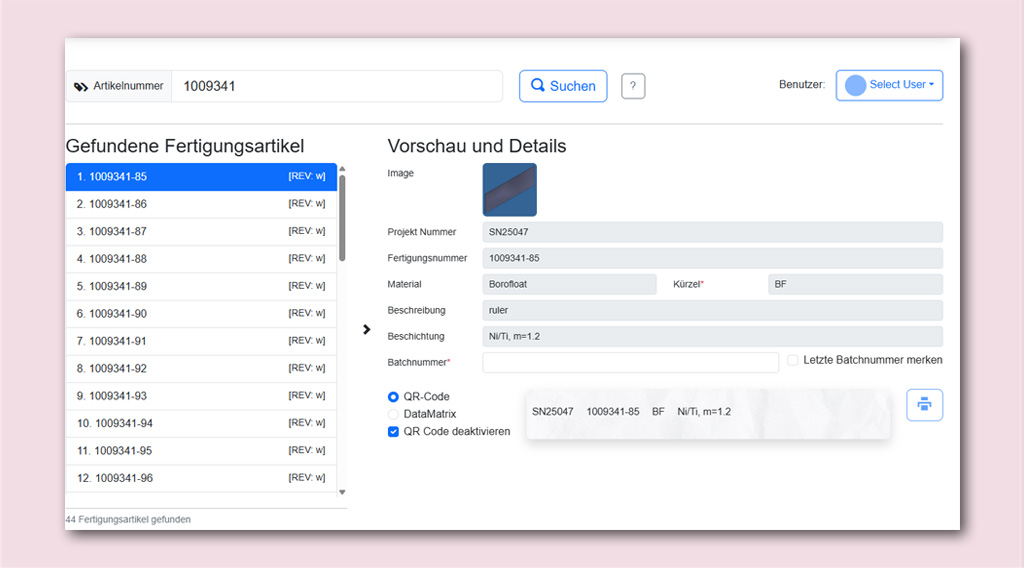Click the Artikelnummer tag icon
The height and width of the screenshot is (568, 1024).
tap(81, 86)
